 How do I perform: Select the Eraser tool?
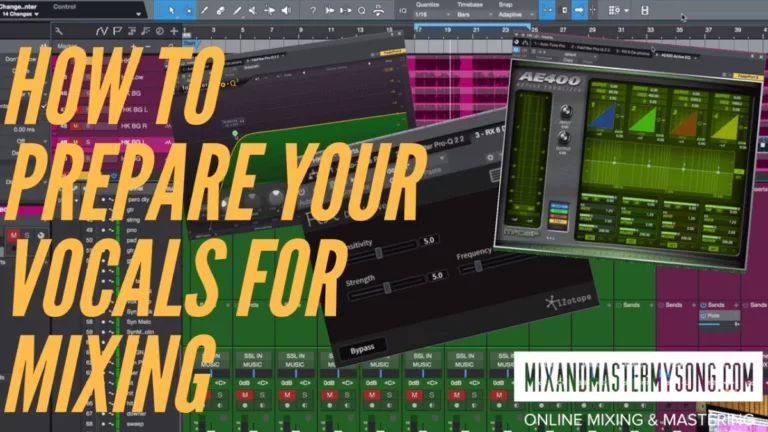220,10
